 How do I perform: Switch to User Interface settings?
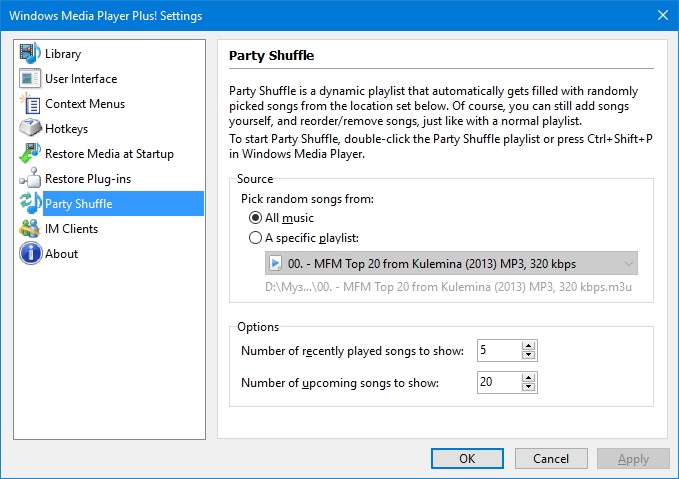point(81,79)
